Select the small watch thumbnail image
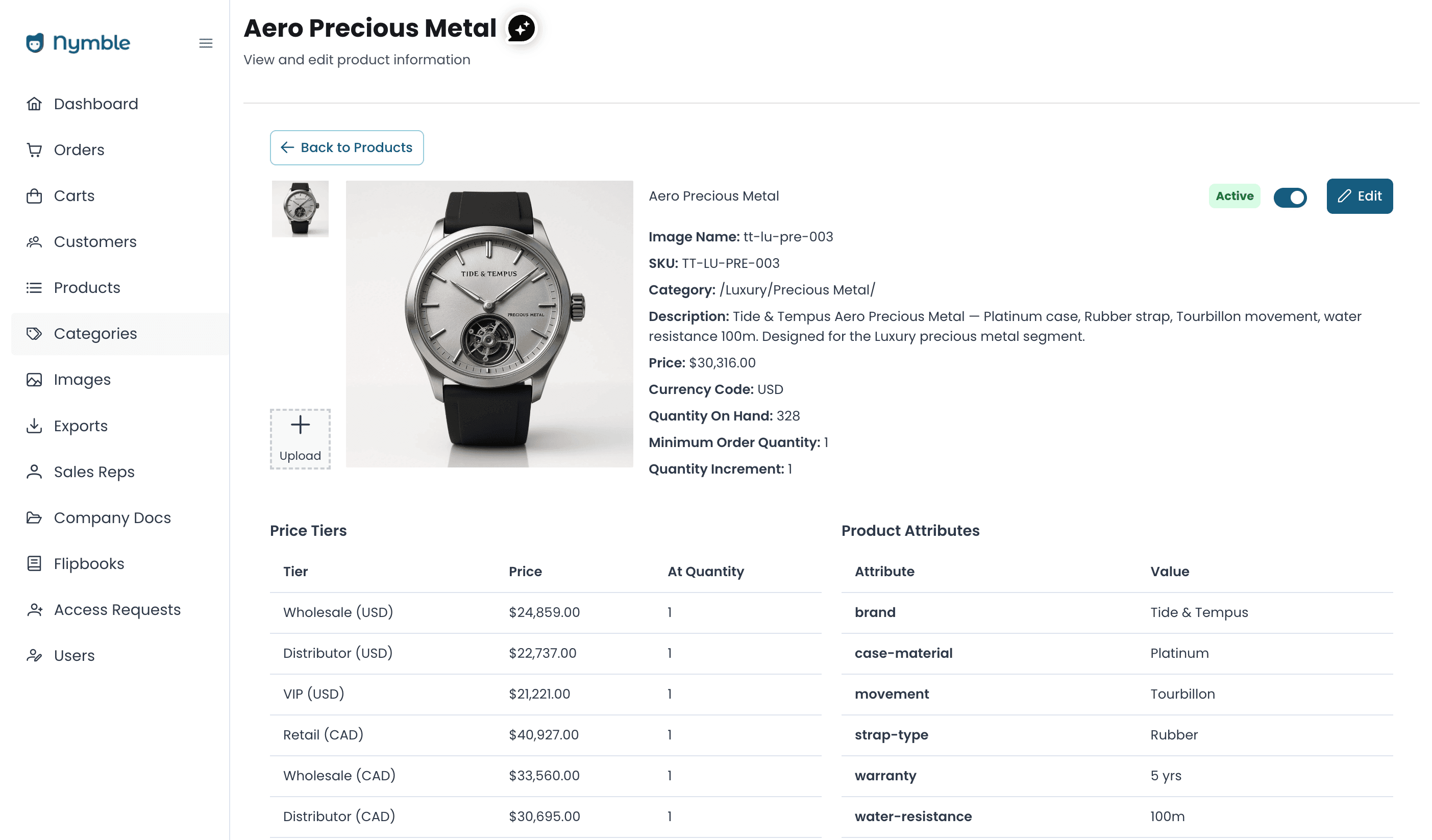 [x=300, y=209]
